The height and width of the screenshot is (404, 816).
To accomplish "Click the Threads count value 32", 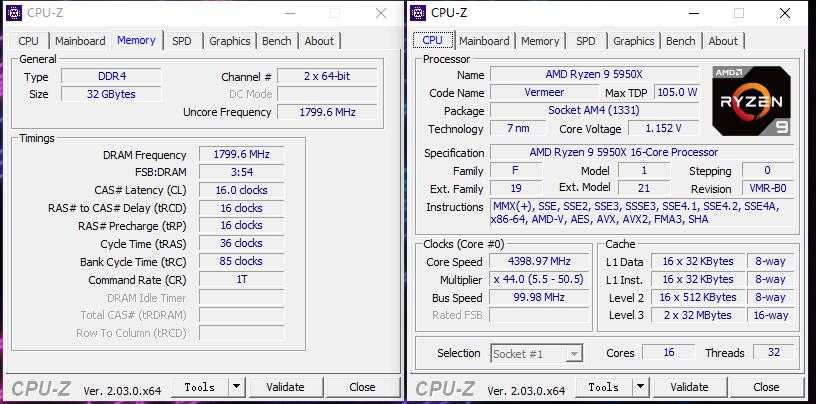I will click(x=774, y=352).
